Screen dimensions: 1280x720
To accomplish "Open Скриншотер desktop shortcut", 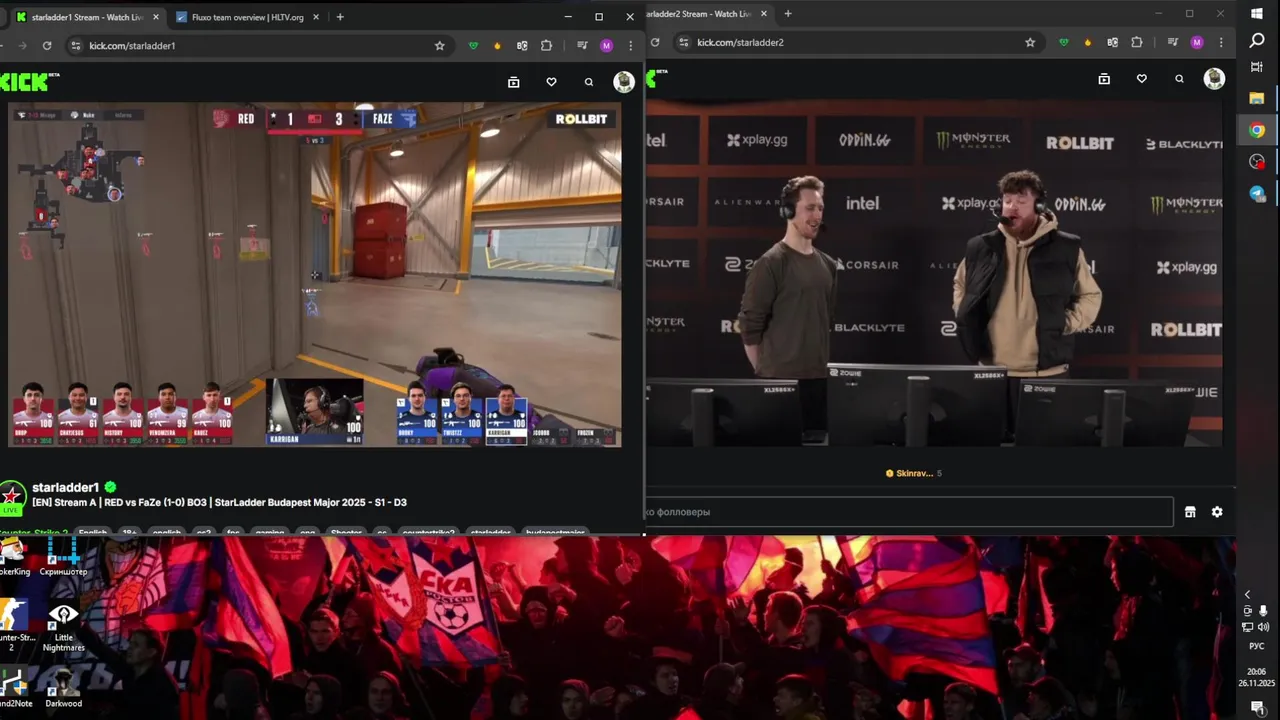I will 63,558.
